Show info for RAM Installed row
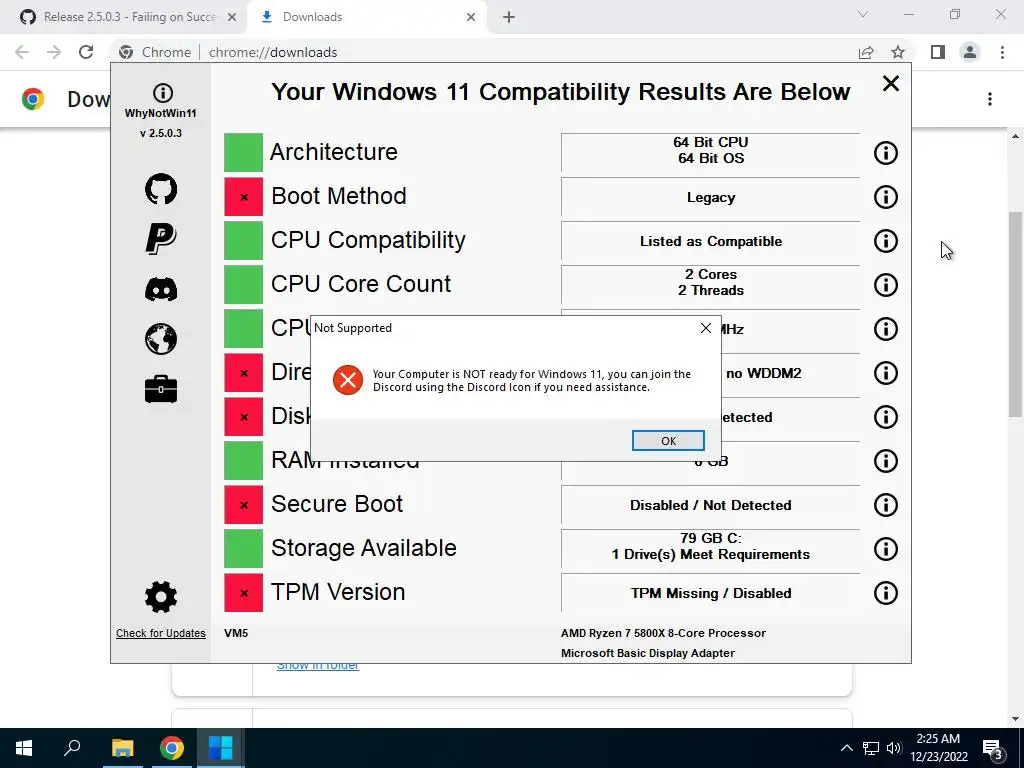1024x768 pixels. pyautogui.click(x=886, y=460)
